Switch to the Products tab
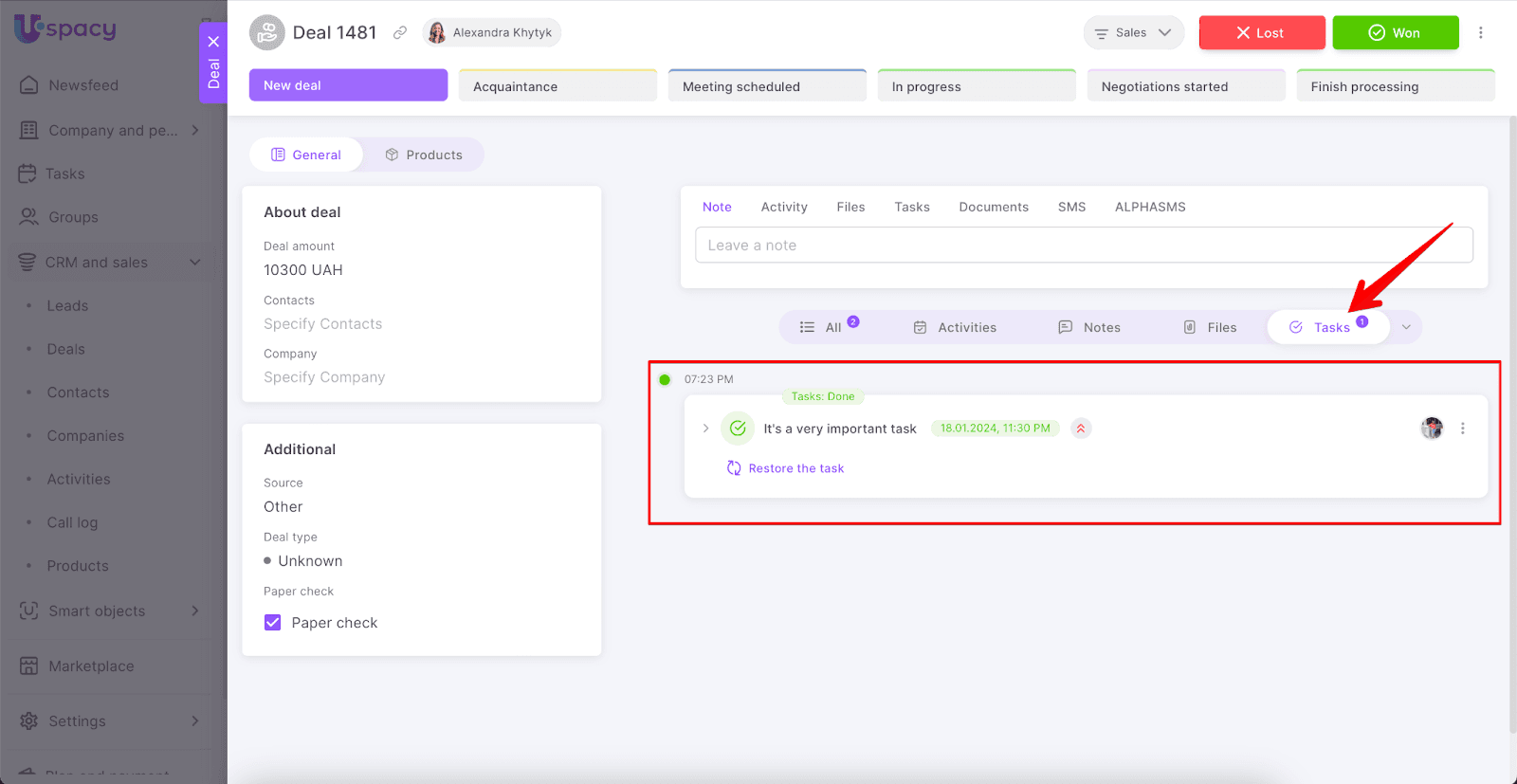This screenshot has width=1517, height=784. coord(424,155)
